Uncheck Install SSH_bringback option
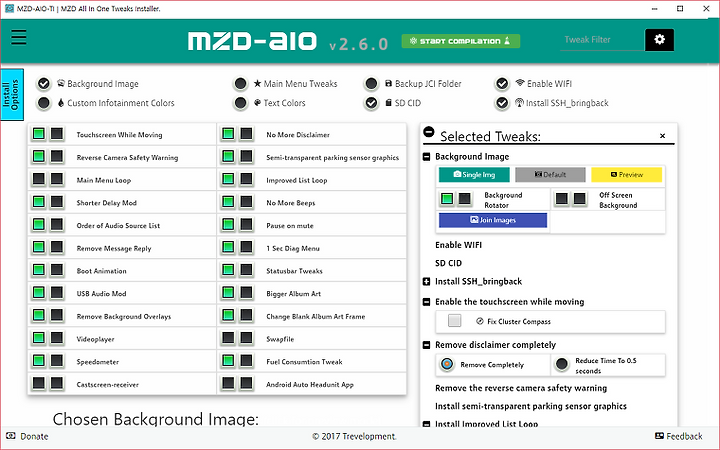The image size is (720, 450). click(502, 103)
